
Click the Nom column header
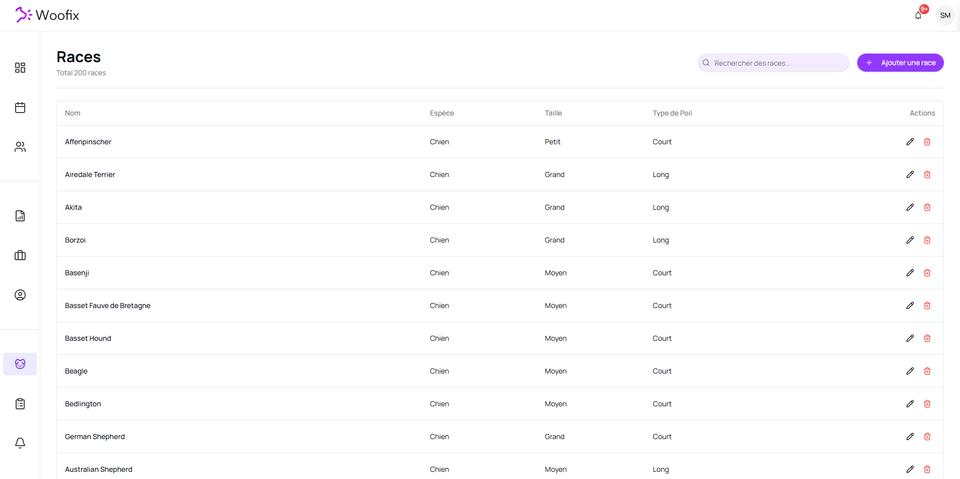[x=73, y=113]
